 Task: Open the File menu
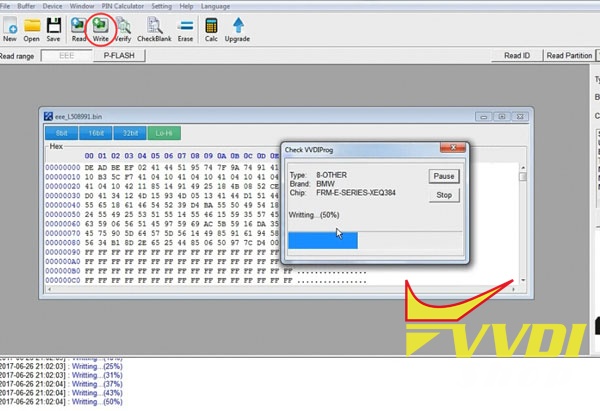pos(5,6)
